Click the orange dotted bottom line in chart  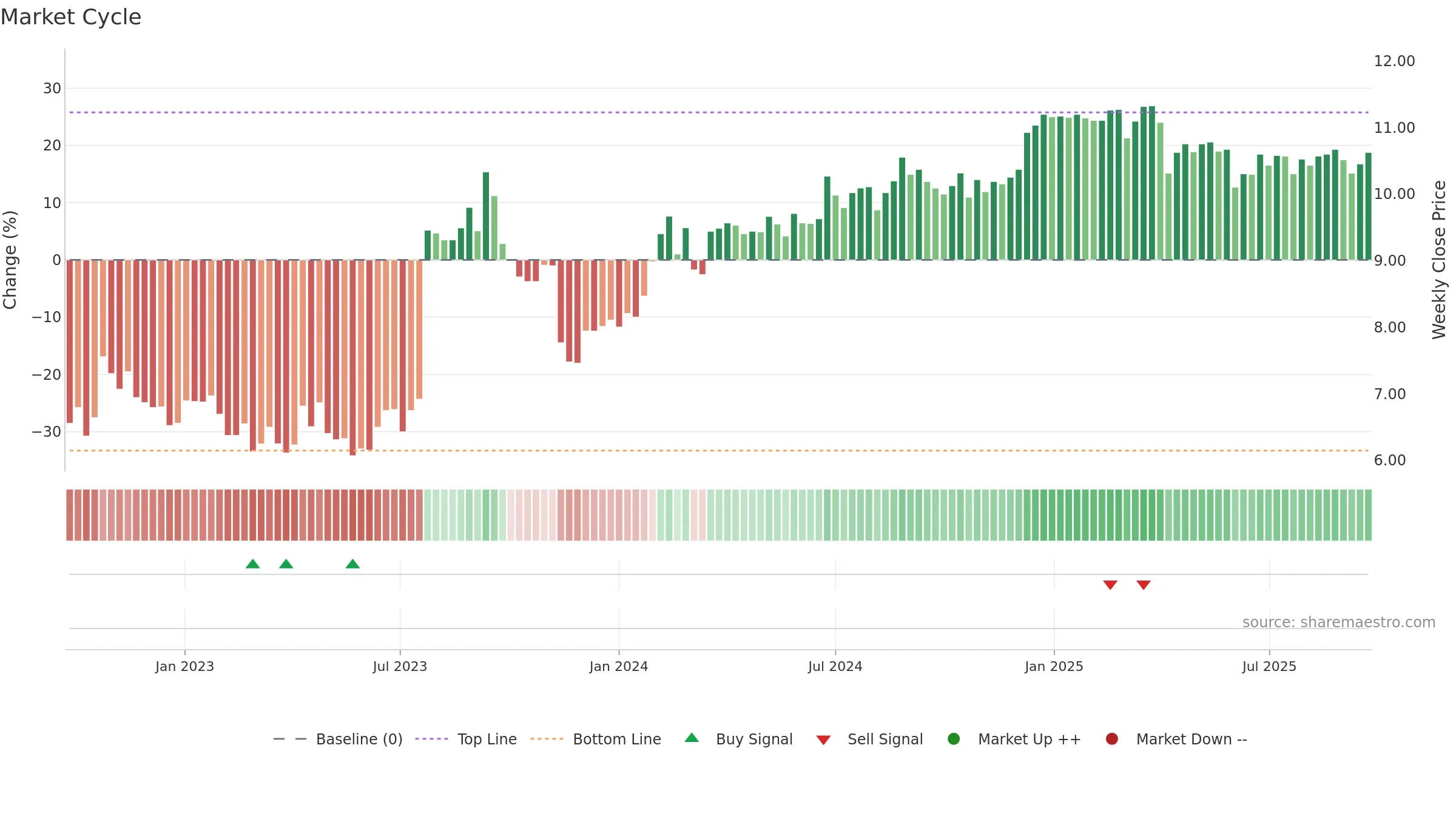tap(719, 451)
